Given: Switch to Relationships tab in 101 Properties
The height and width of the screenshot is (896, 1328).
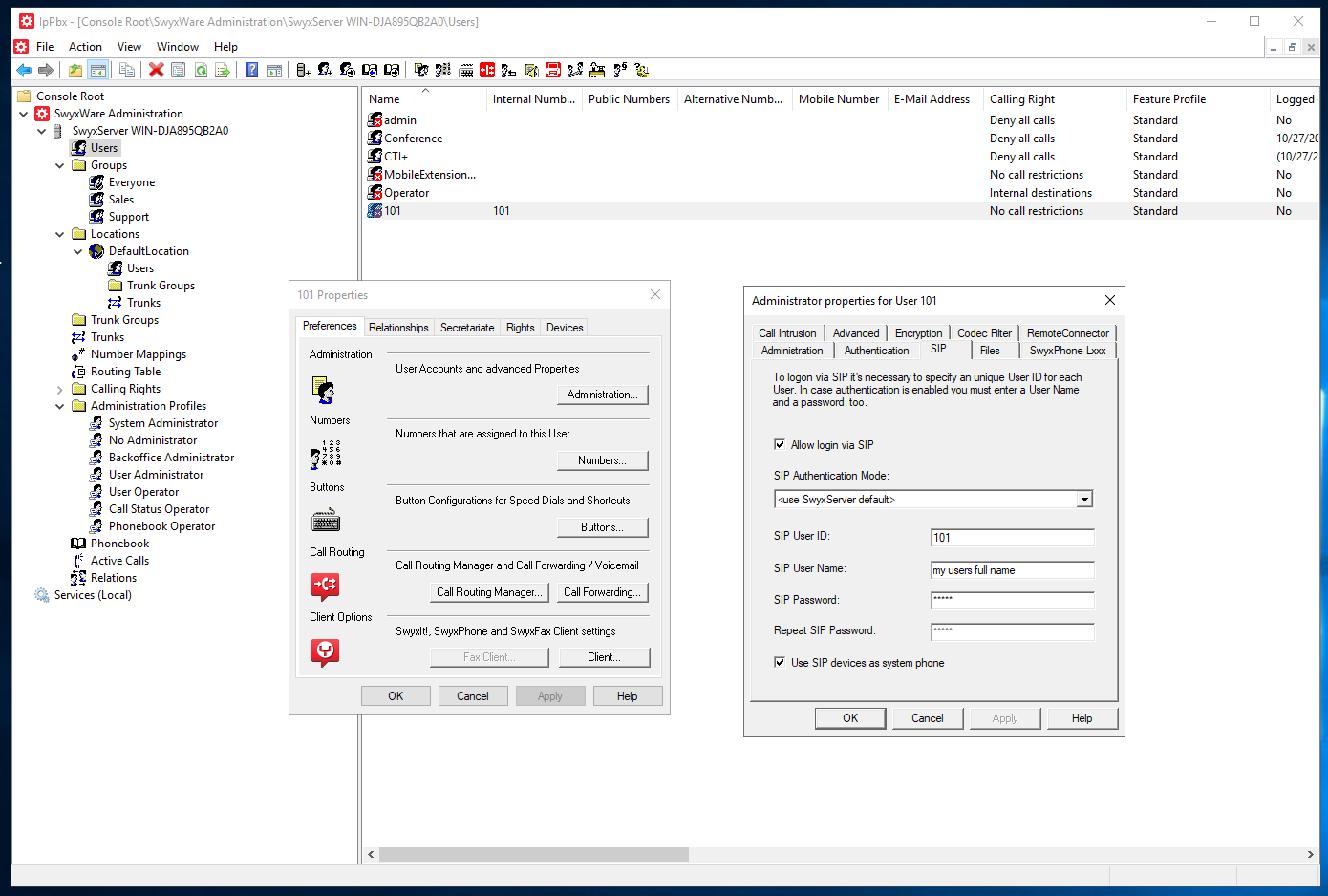Looking at the screenshot, I should click(x=398, y=328).
